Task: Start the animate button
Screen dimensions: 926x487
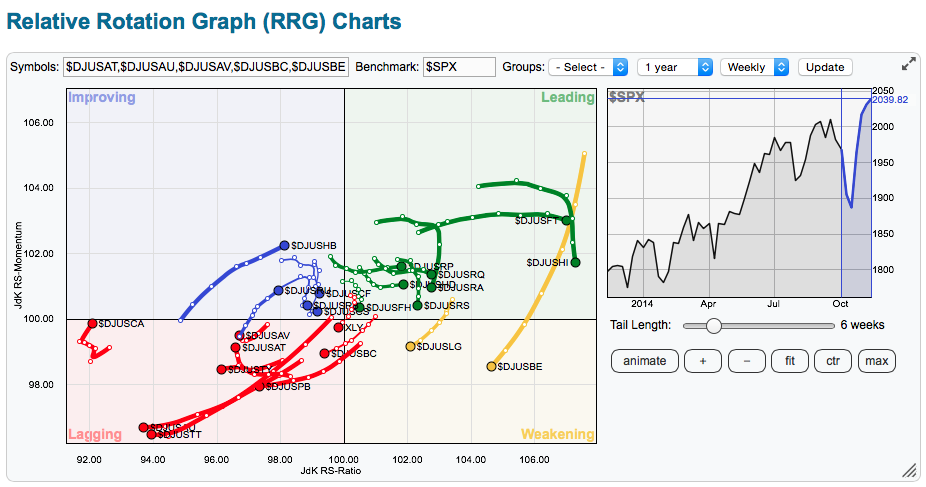Action: pos(644,360)
